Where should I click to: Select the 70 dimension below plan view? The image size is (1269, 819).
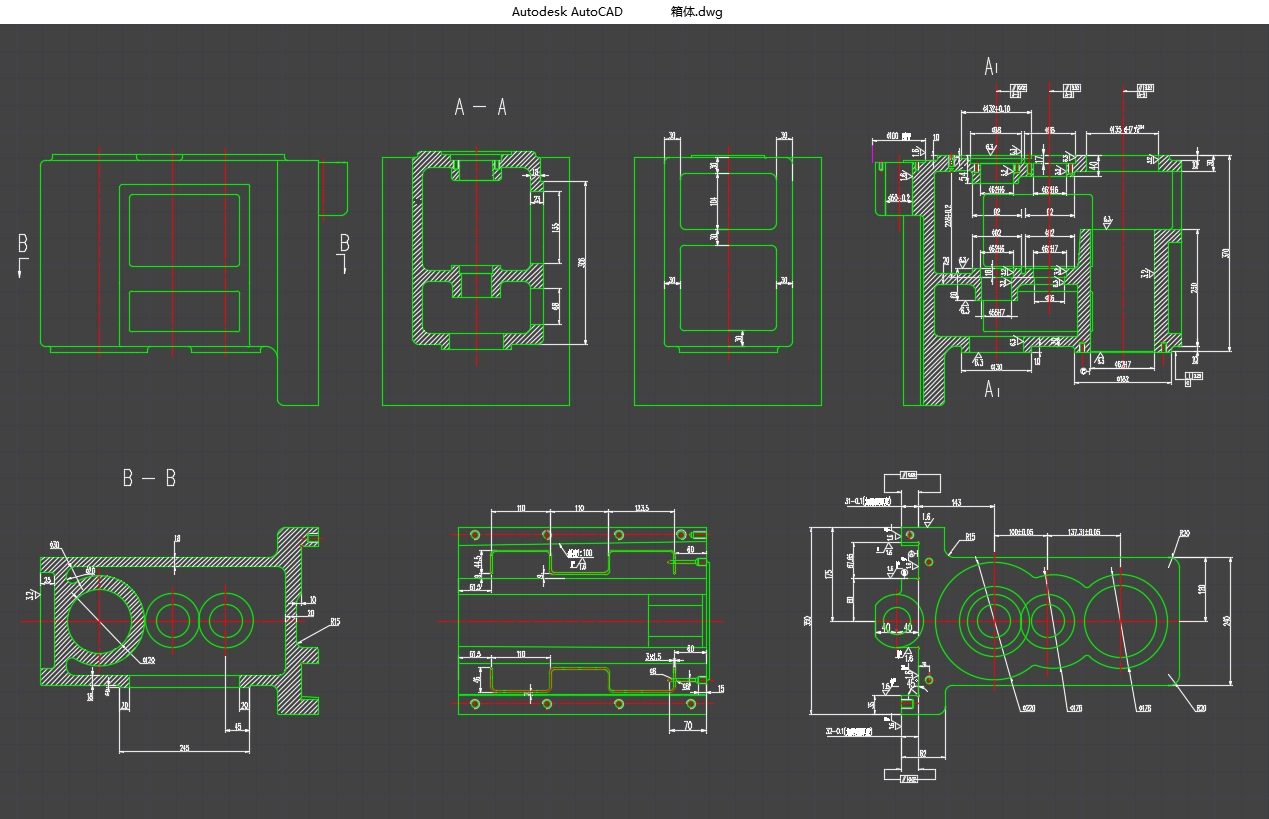click(687, 724)
